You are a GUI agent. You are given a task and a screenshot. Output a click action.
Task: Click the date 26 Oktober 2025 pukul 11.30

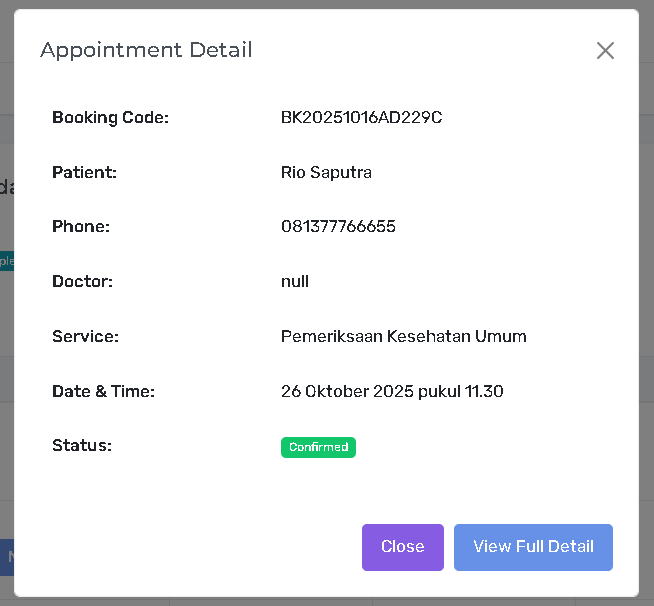(x=392, y=391)
